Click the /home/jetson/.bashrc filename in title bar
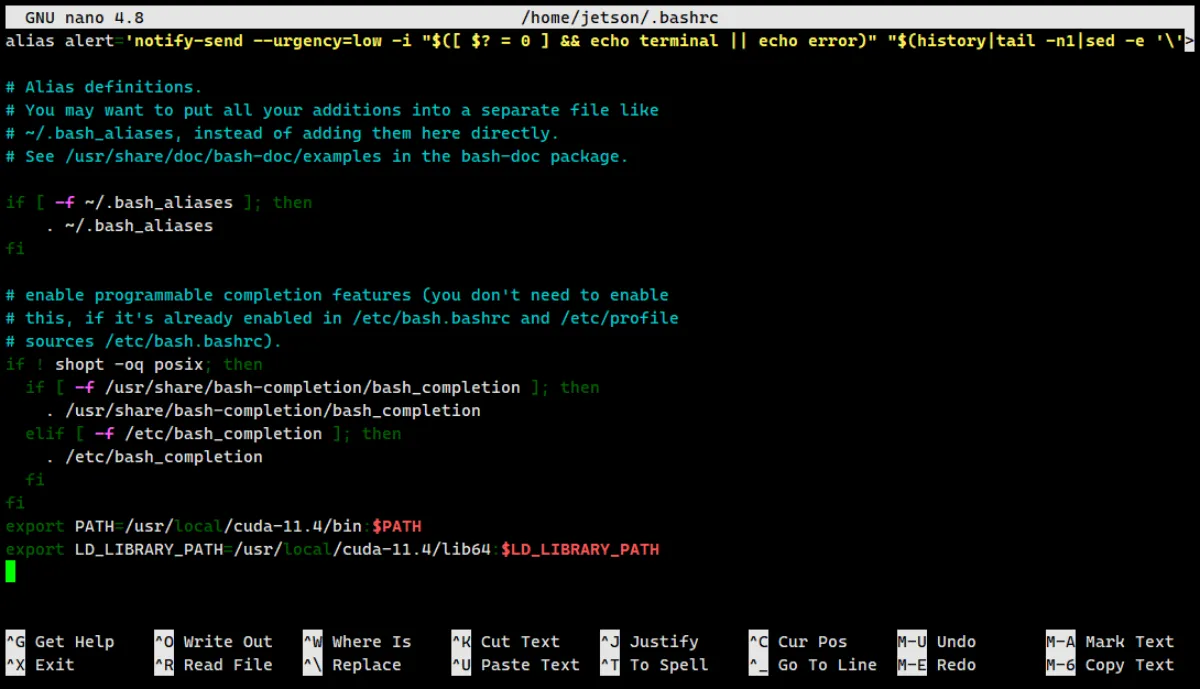 [x=620, y=18]
